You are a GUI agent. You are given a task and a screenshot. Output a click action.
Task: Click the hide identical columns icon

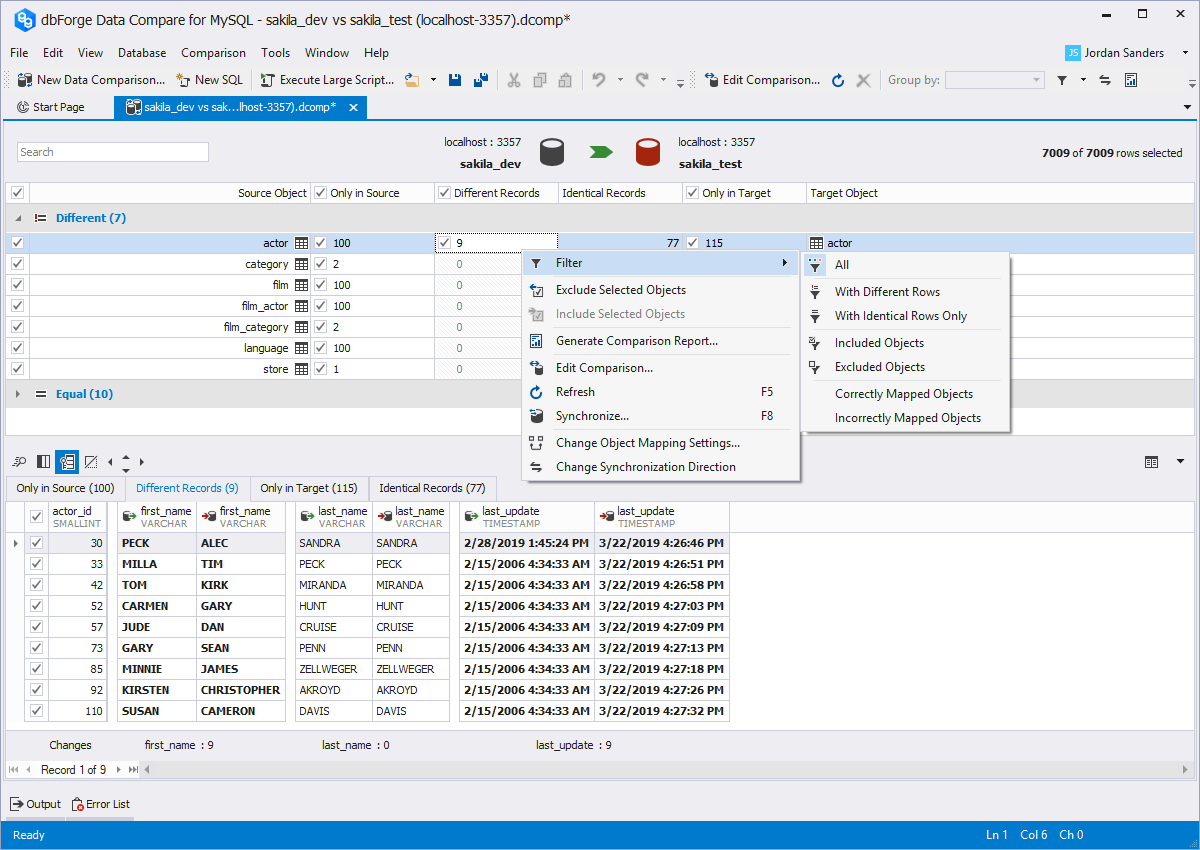[x=91, y=462]
